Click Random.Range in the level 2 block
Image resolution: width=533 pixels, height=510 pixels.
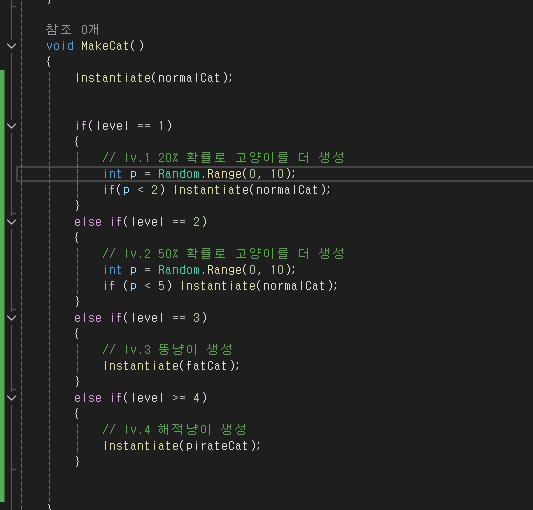pyautogui.click(x=200, y=270)
